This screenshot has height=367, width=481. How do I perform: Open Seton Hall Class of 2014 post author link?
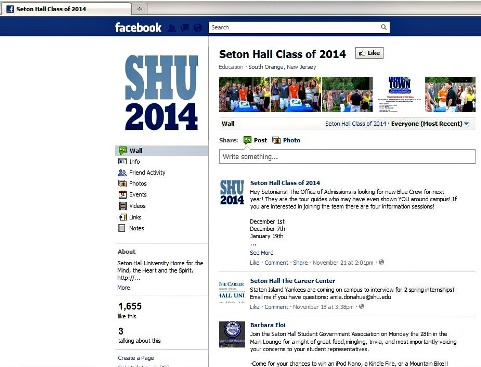coord(285,183)
